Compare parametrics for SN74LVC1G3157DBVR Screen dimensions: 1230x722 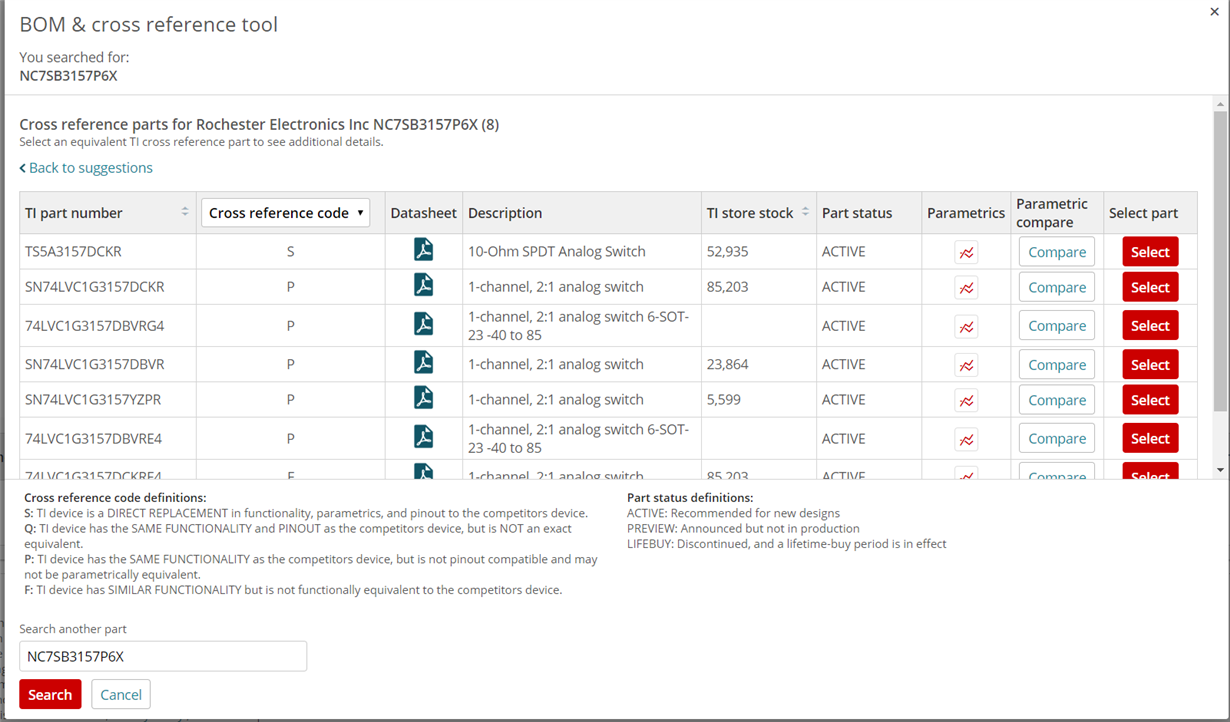pos(1057,365)
